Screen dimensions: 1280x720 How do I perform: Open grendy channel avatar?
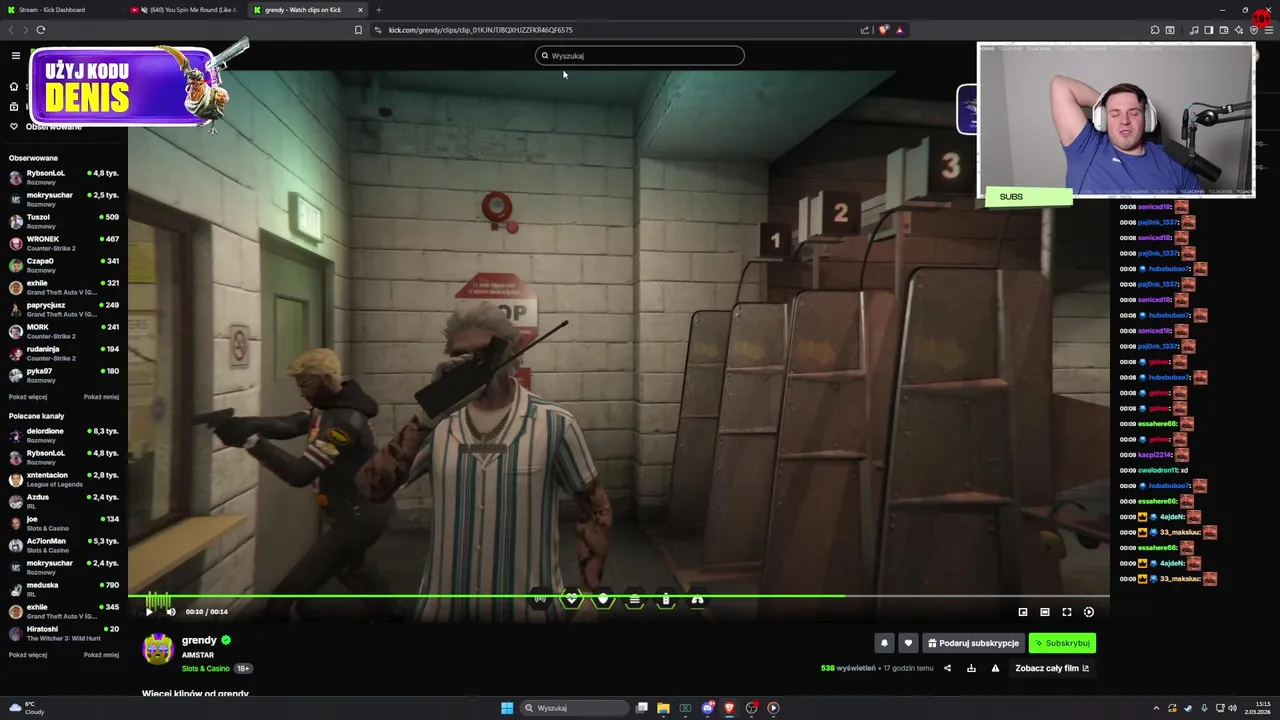pos(157,650)
